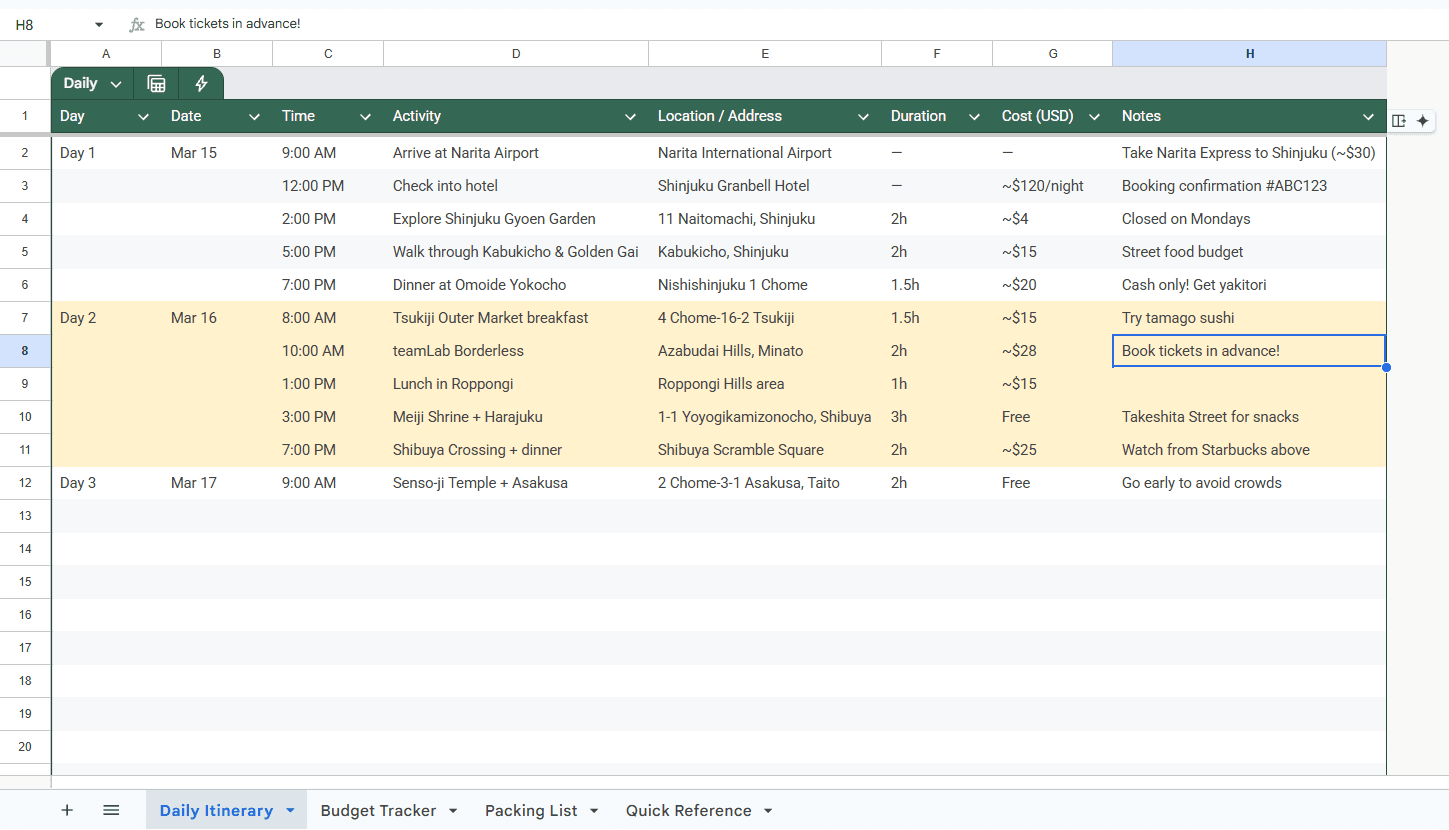Select row 8 header
This screenshot has width=1449, height=830.
[x=25, y=351]
